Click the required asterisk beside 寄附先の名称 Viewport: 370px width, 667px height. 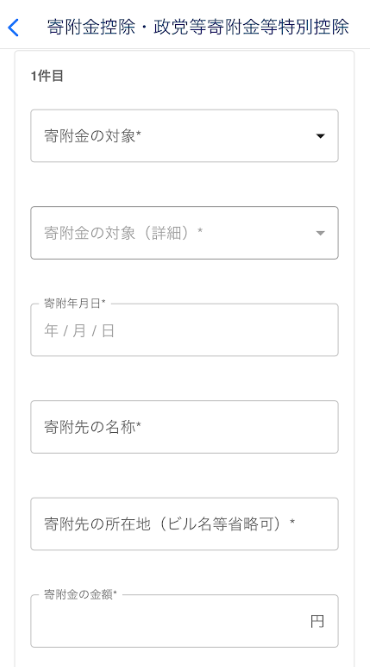(x=139, y=425)
